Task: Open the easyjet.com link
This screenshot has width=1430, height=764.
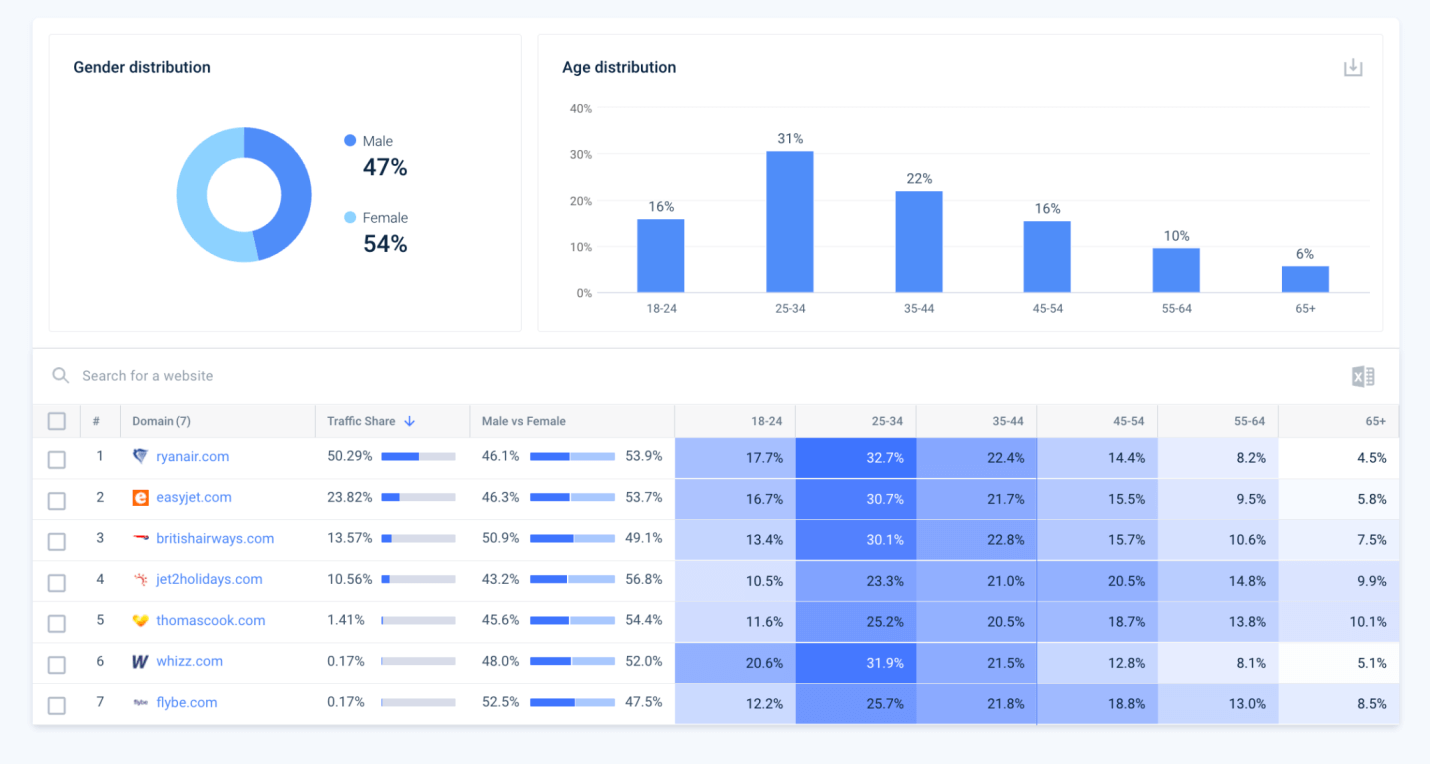Action: (194, 497)
